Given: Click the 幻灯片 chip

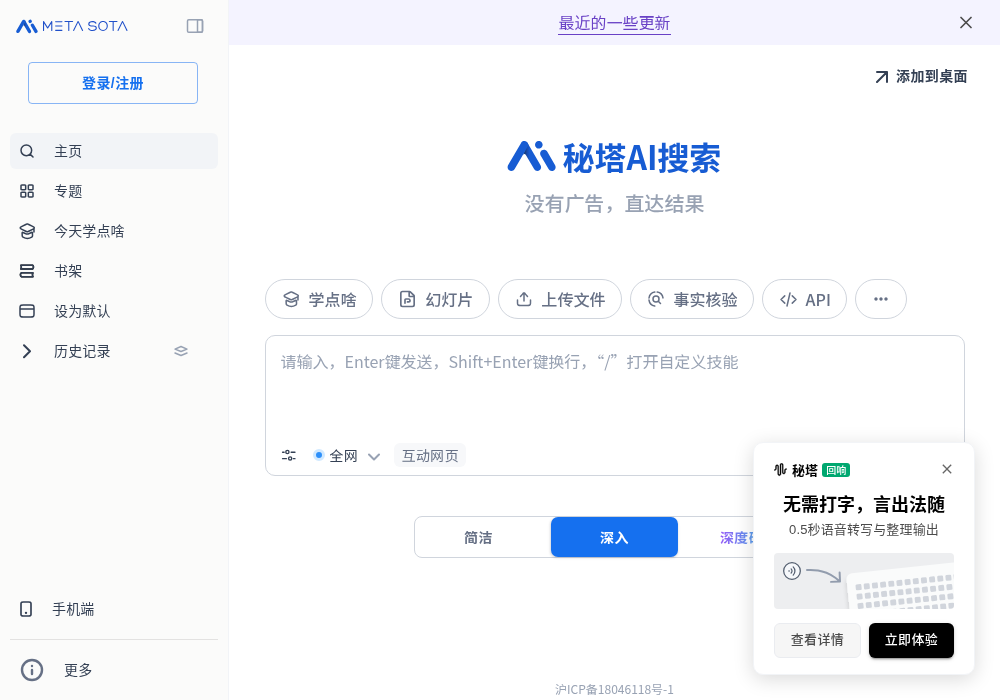Looking at the screenshot, I should click(436, 299).
